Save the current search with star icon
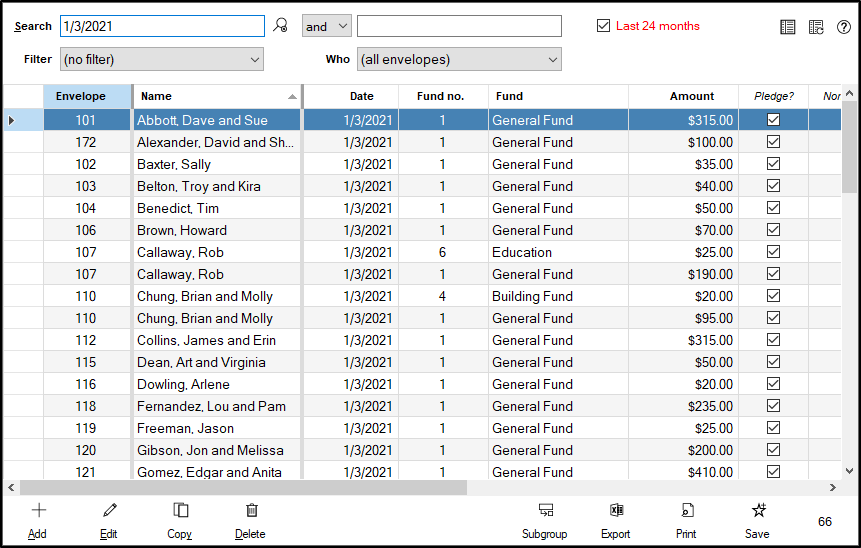 click(758, 518)
